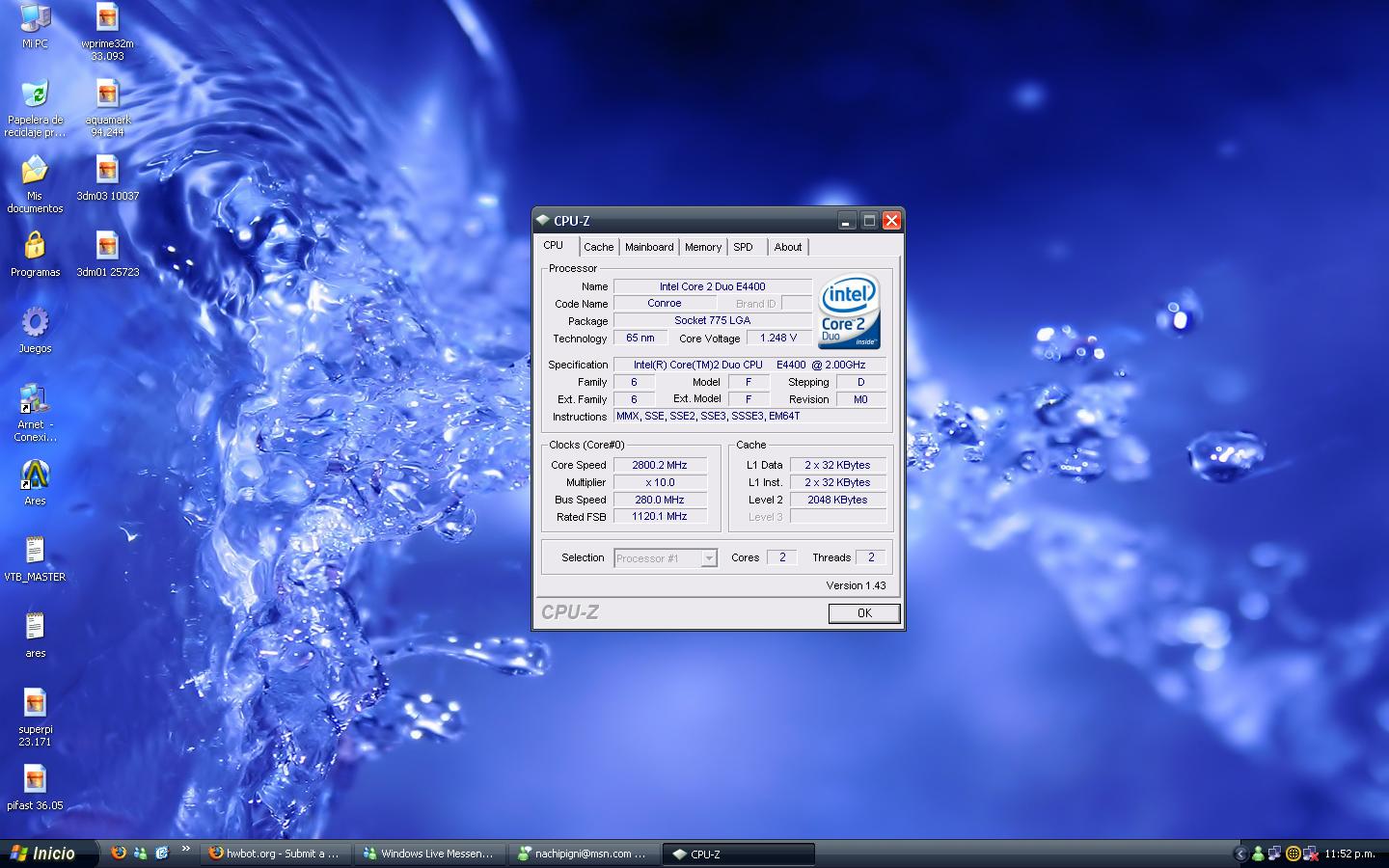Switch to nachipigni@msn.com chat taskbar button
The width and height of the screenshot is (1389, 868).
tap(584, 854)
